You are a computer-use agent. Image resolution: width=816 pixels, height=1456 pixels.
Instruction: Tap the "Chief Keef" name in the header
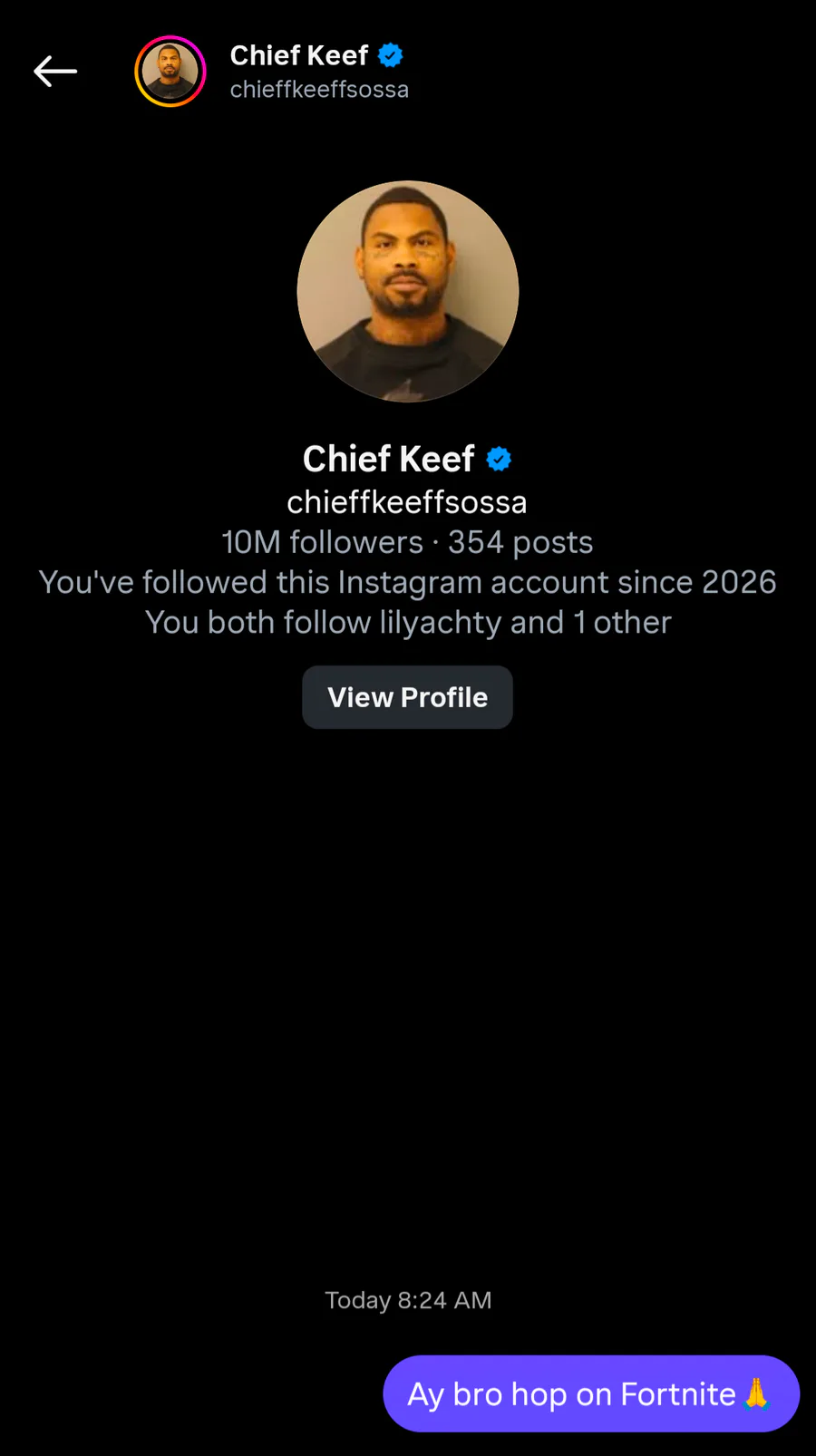tap(298, 55)
